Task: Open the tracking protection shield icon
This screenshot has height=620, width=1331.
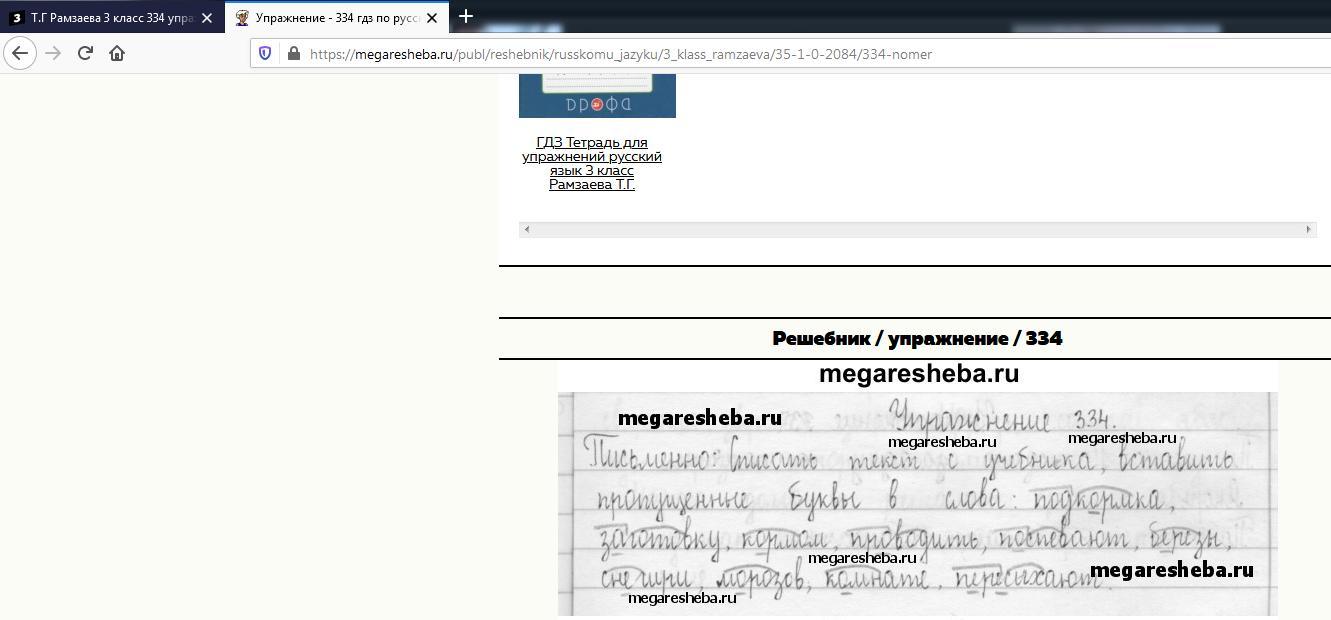Action: (x=265, y=54)
